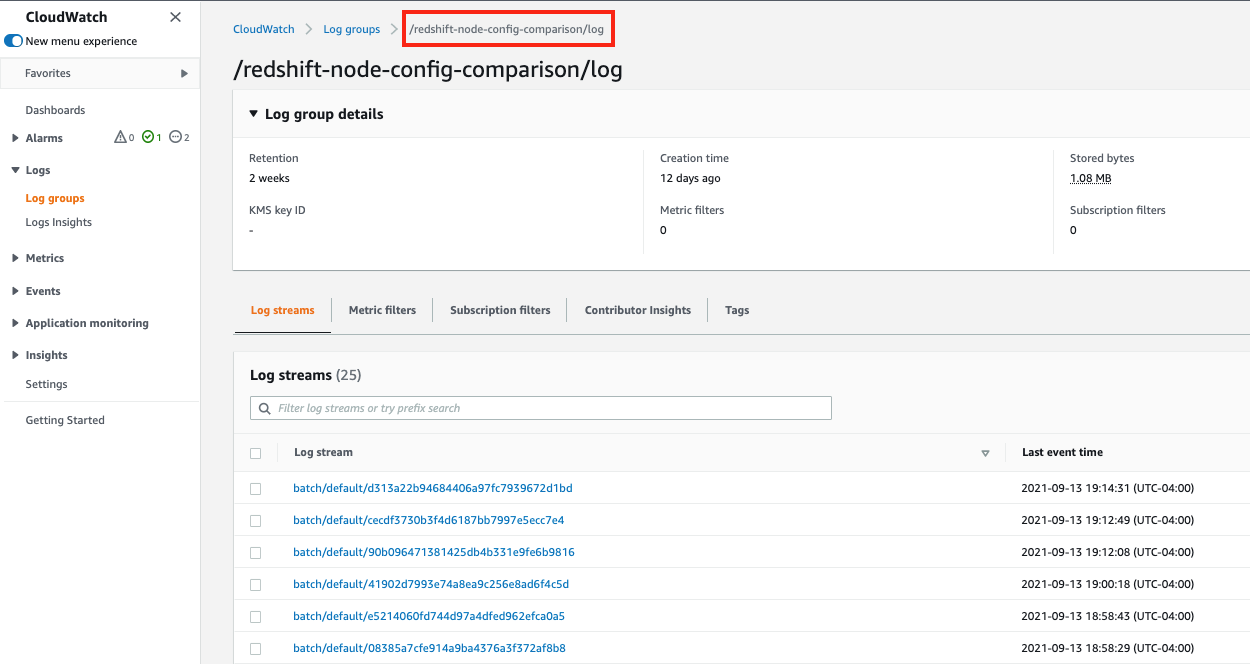Expand Application monitoring section

15,323
